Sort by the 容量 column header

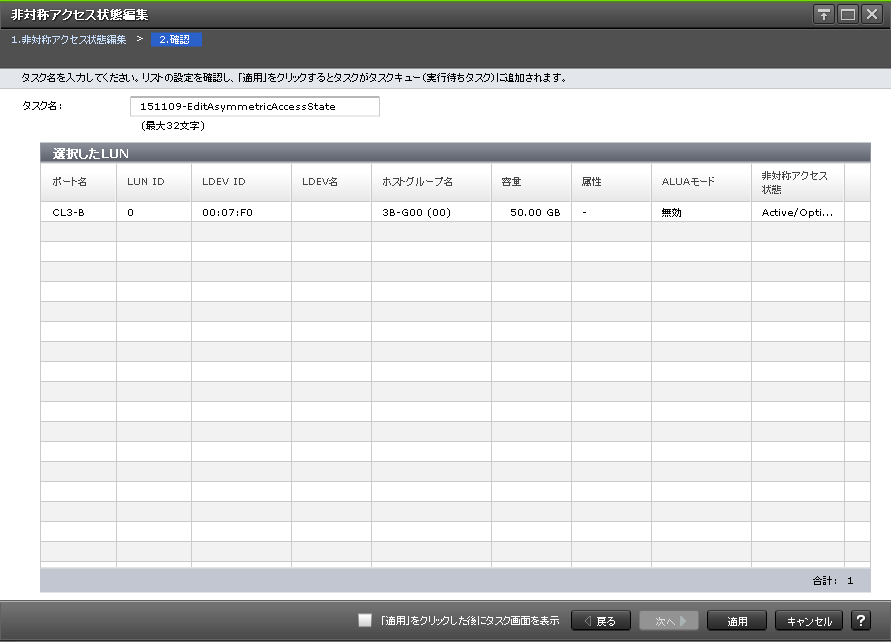point(512,182)
